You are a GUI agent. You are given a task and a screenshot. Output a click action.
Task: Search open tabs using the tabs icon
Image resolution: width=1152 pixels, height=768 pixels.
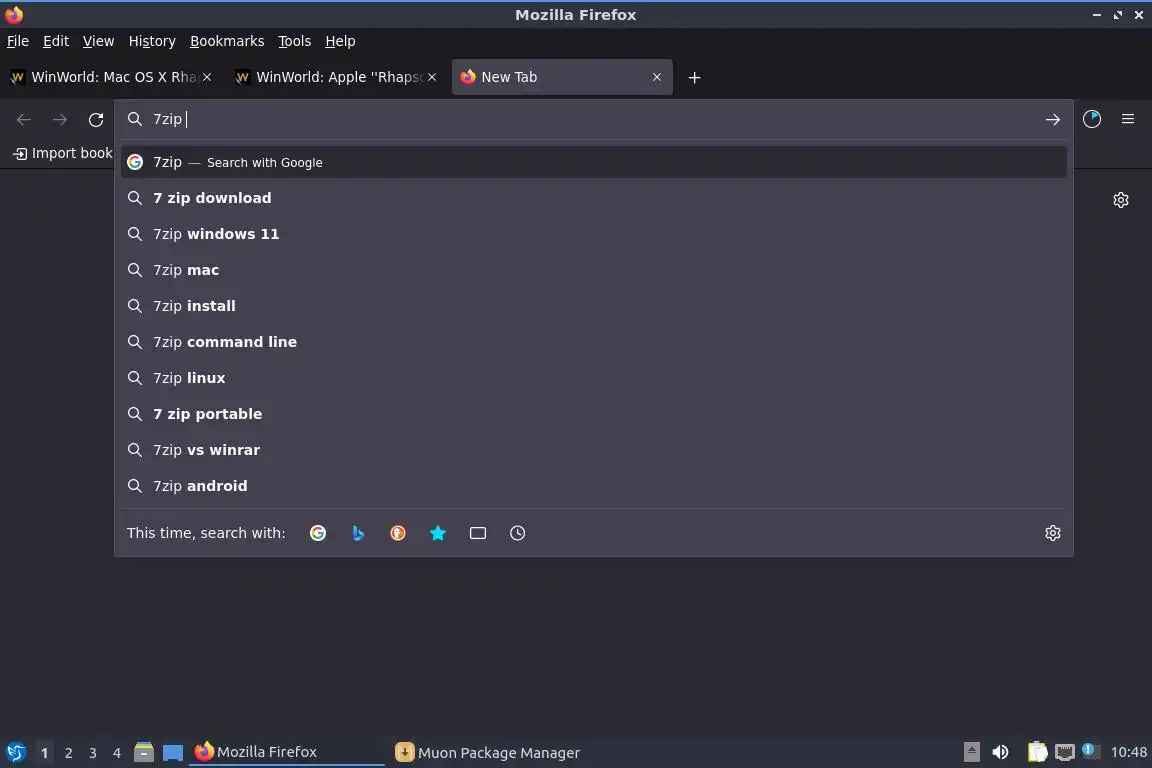[x=478, y=533]
